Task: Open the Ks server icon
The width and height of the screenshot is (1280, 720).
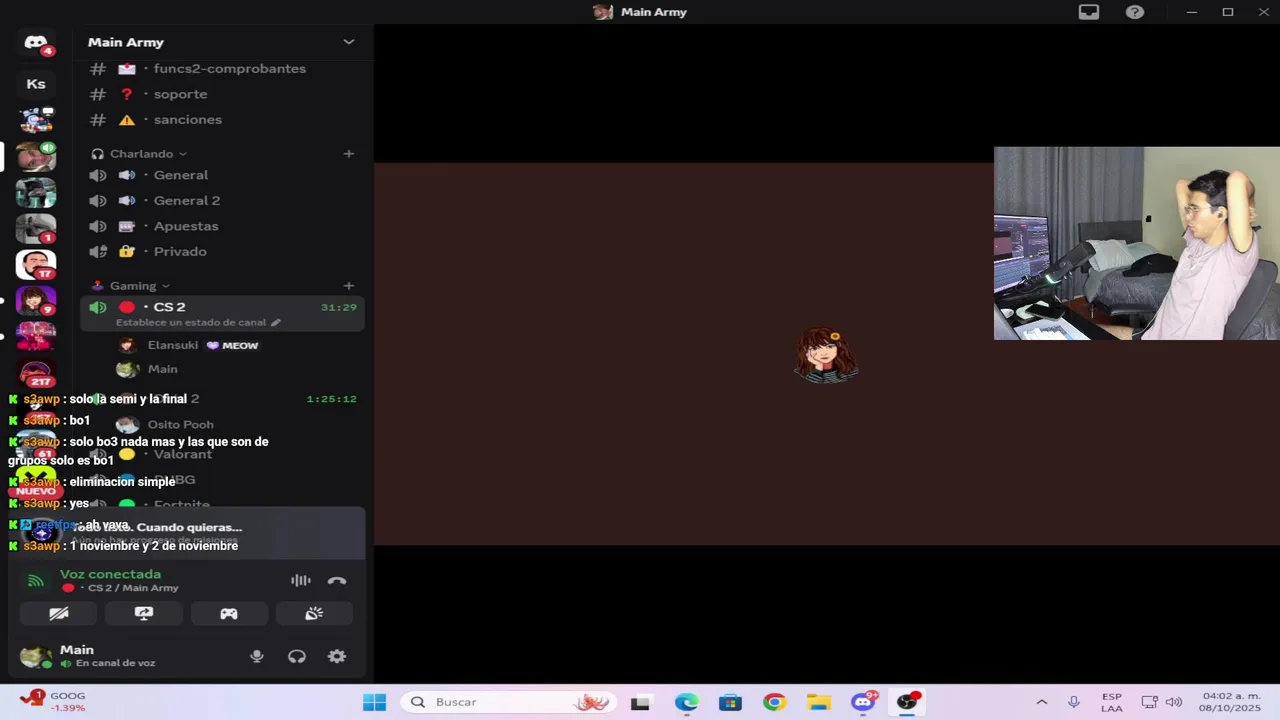Action: (x=36, y=84)
